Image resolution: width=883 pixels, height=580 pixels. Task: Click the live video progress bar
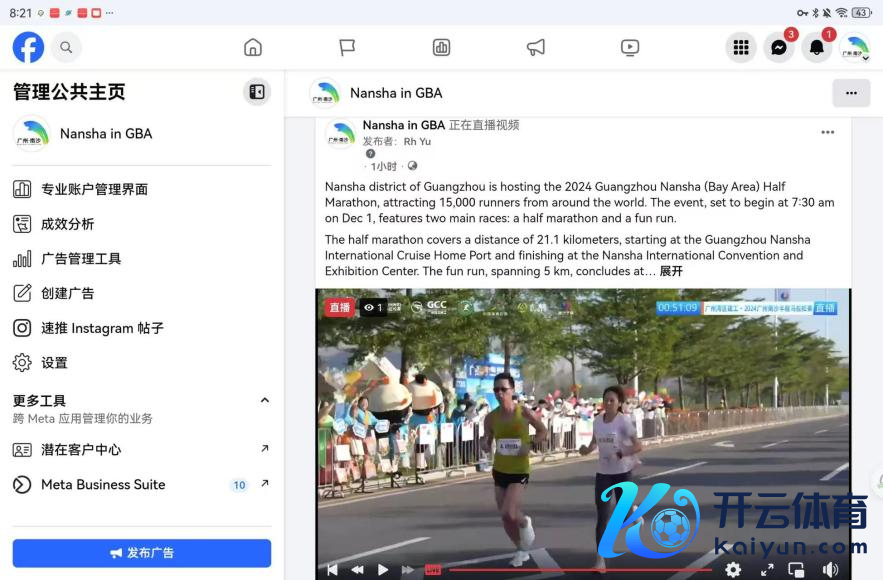click(580, 569)
